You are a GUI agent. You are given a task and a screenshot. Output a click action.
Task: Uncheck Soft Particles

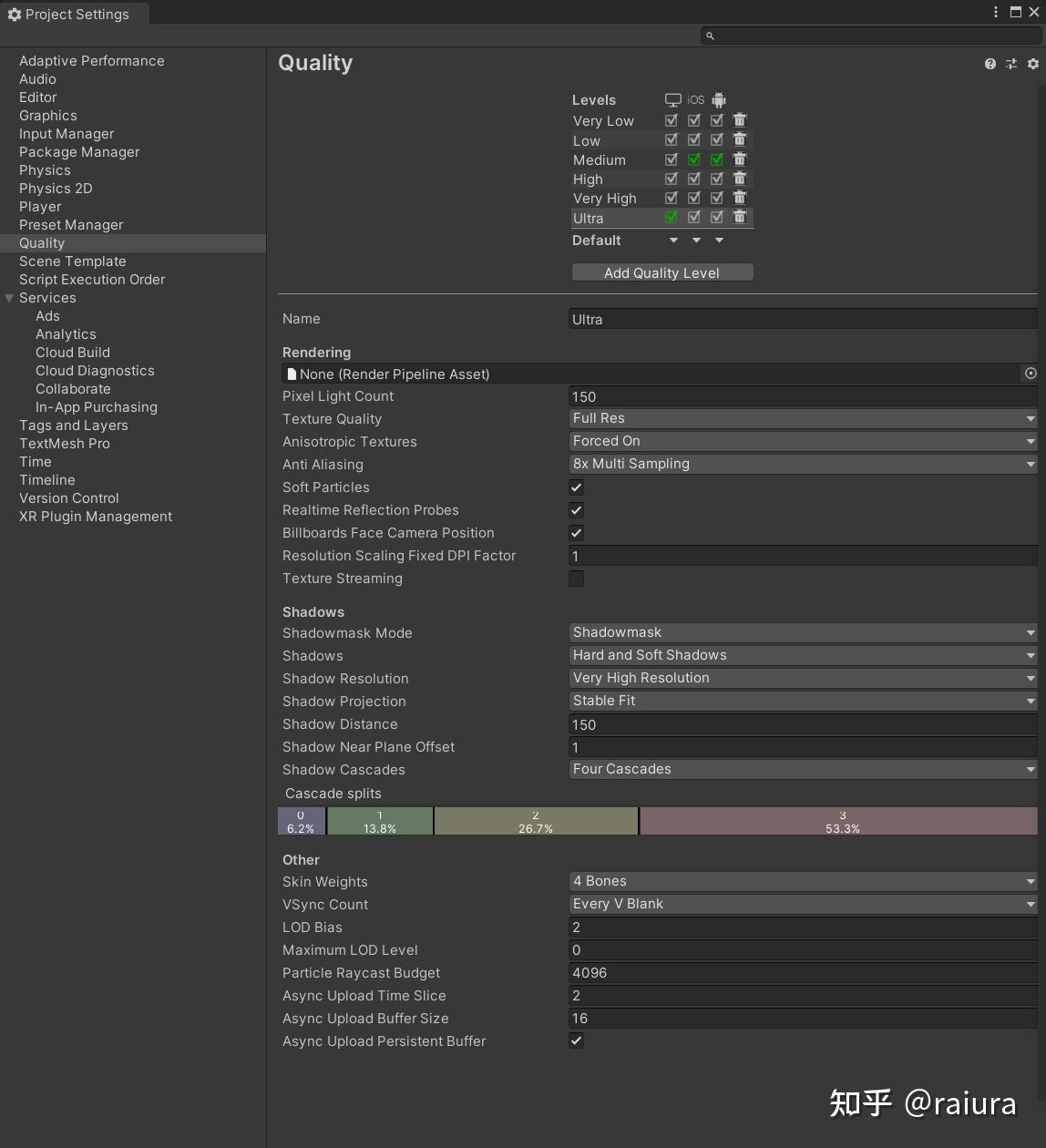[x=576, y=487]
